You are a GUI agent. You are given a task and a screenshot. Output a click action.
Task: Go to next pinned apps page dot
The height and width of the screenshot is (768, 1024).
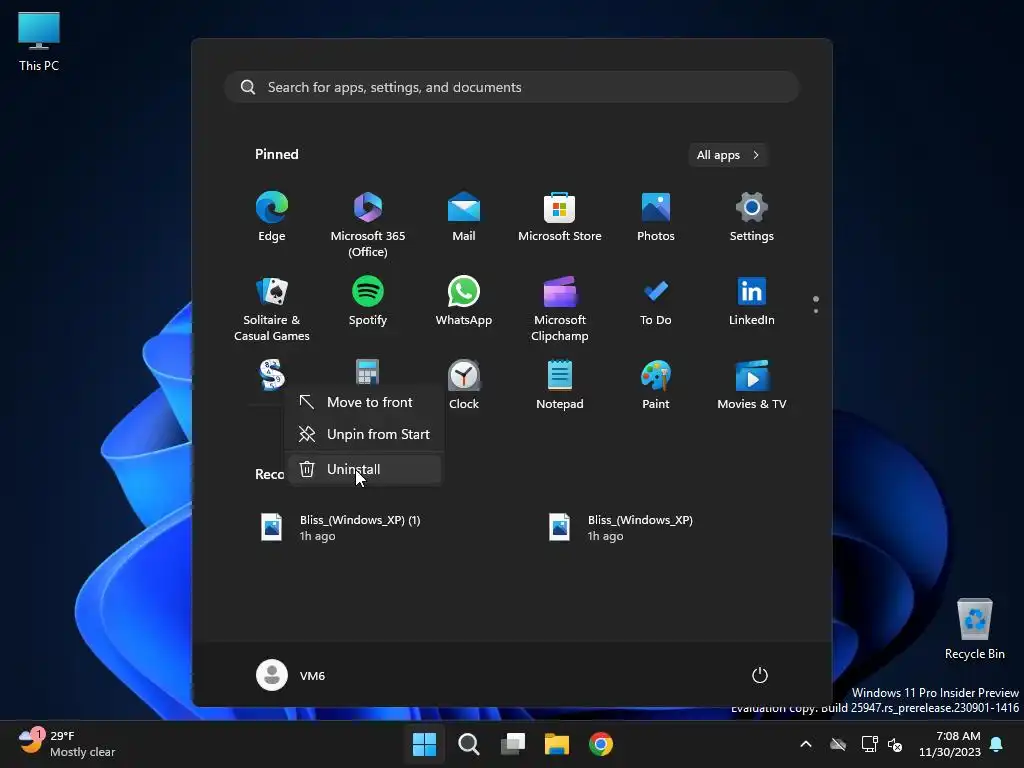816,311
